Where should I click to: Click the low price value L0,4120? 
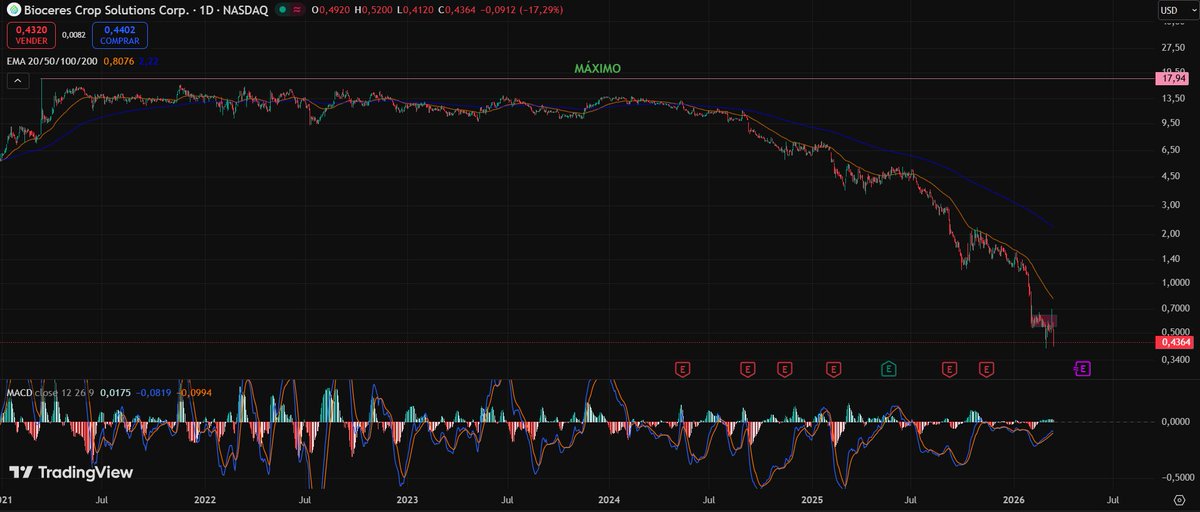(x=415, y=9)
